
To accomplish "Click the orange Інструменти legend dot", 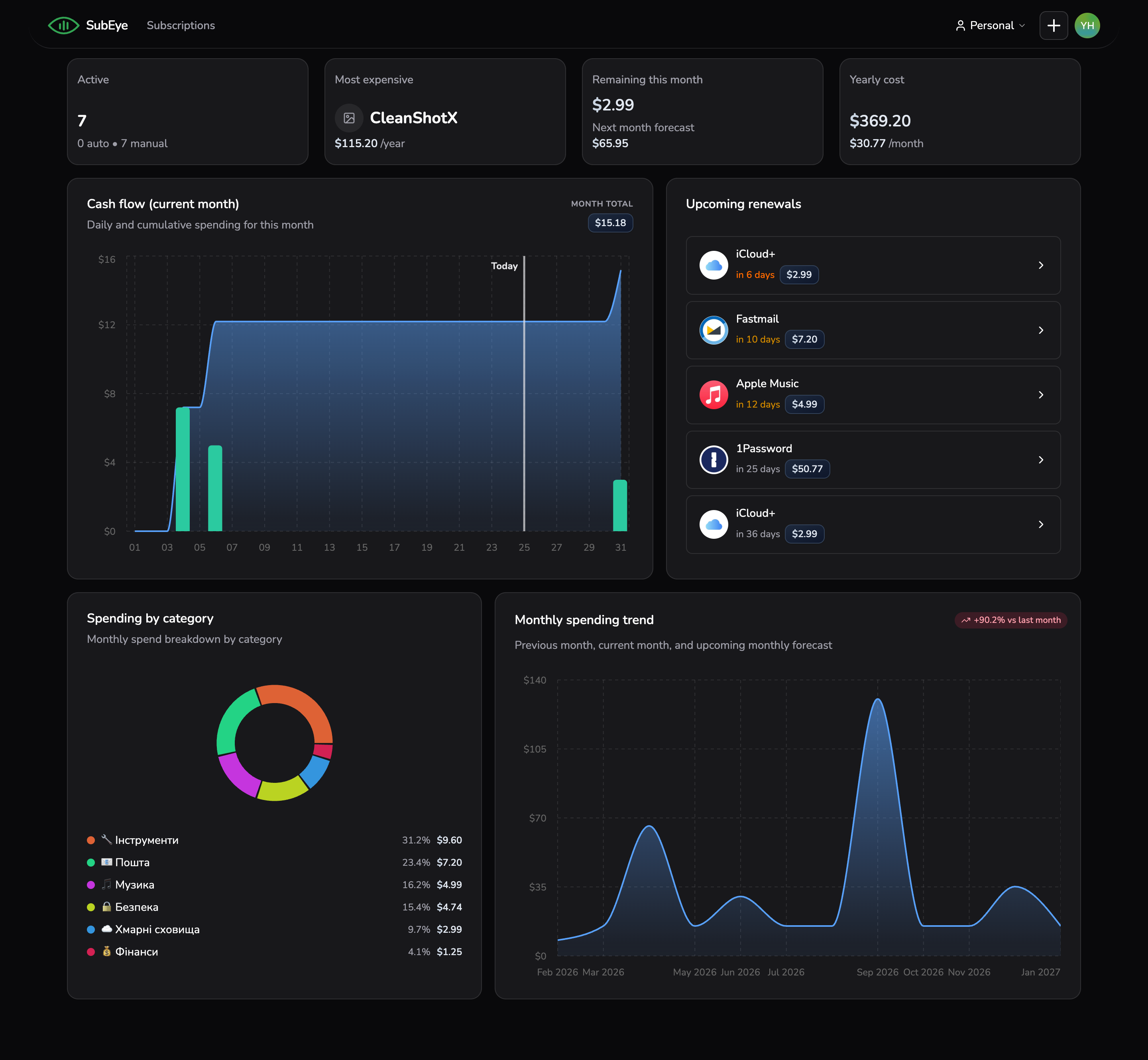I will click(x=90, y=840).
